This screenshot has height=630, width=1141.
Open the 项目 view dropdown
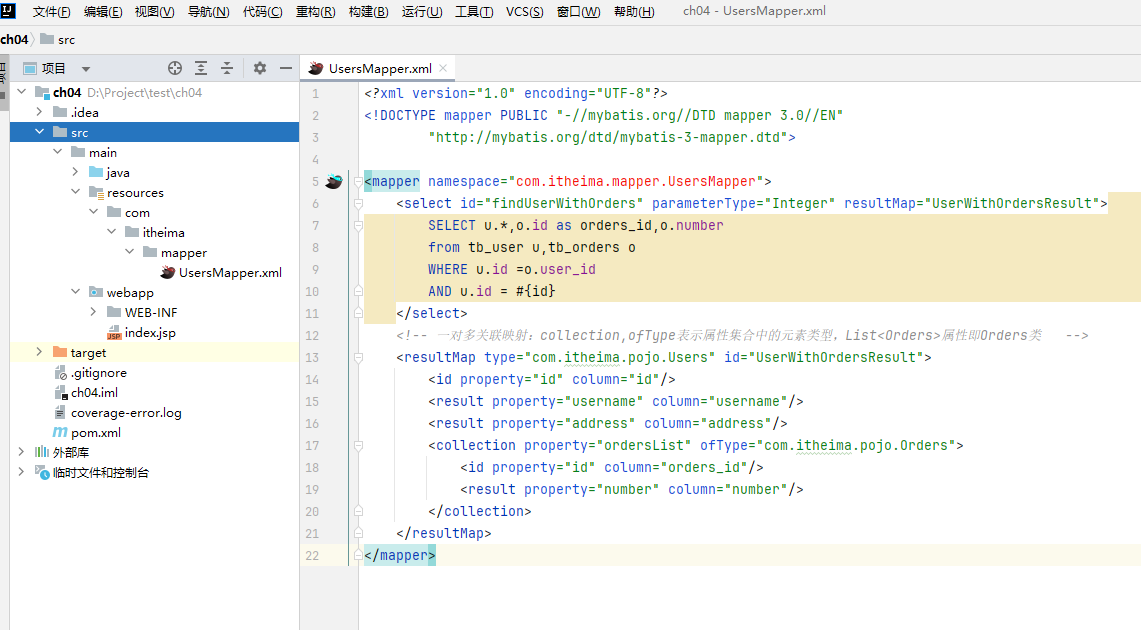[x=86, y=69]
